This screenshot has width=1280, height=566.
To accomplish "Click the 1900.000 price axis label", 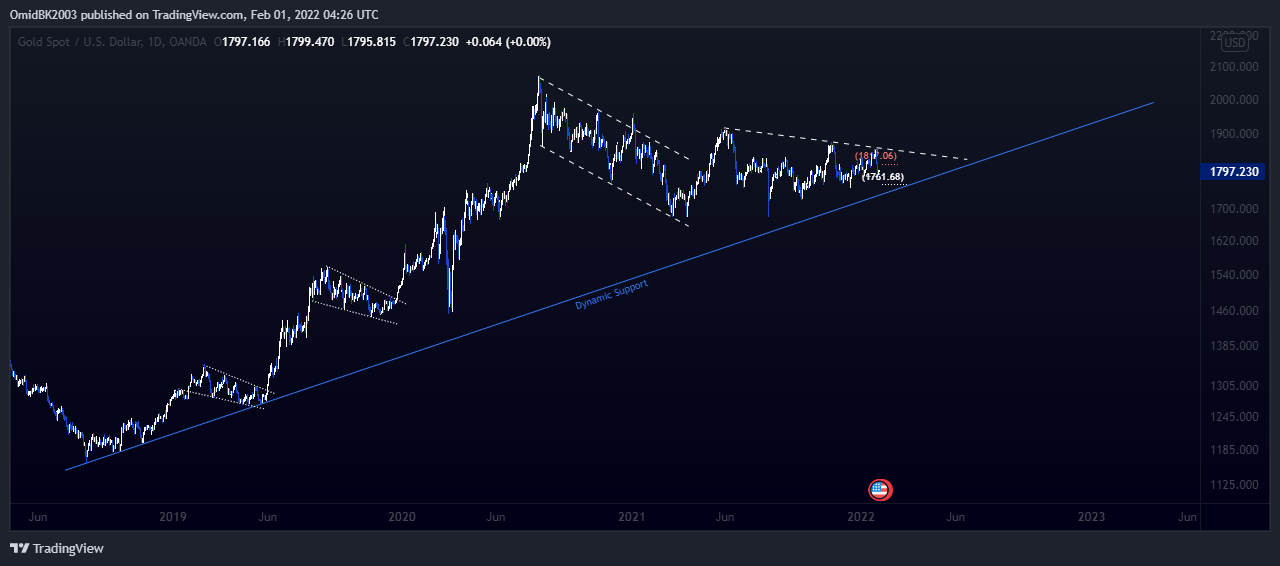I will pos(1232,134).
